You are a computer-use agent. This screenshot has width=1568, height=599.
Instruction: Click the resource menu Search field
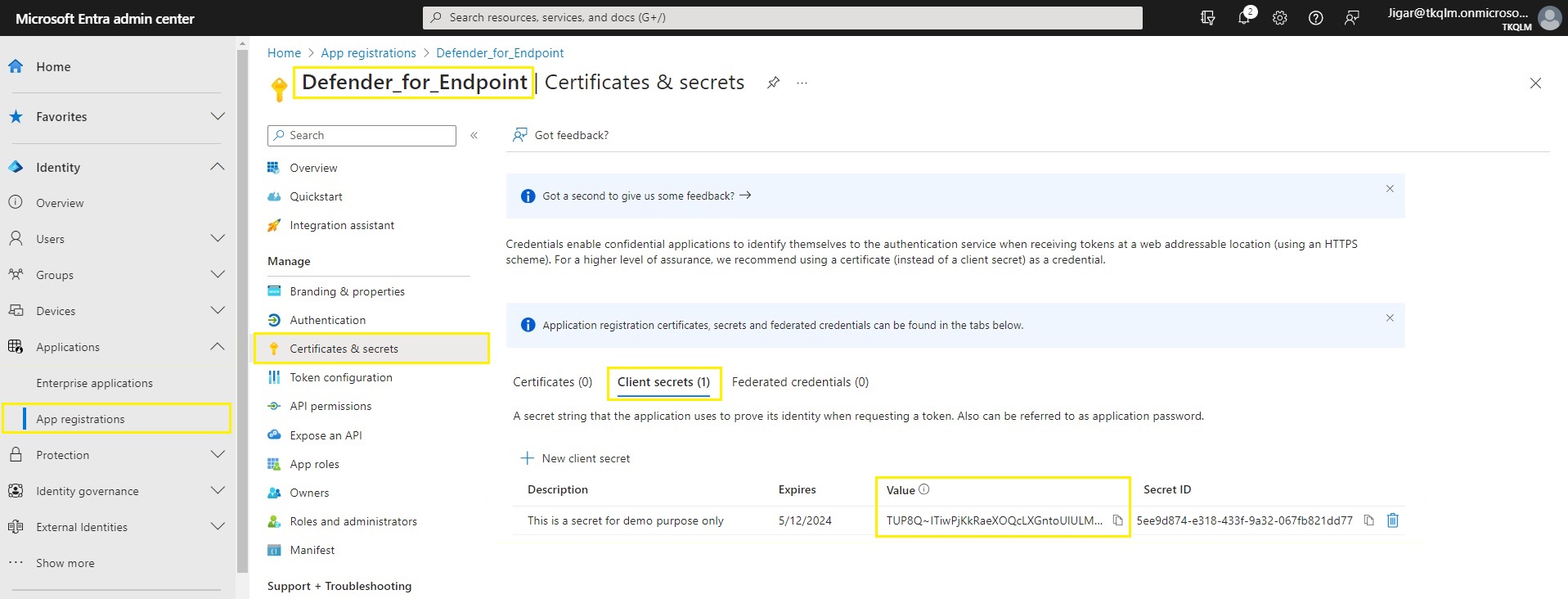click(362, 136)
